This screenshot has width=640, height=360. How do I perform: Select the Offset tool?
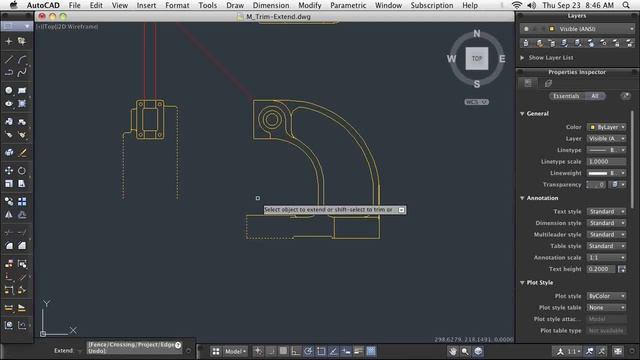22,215
